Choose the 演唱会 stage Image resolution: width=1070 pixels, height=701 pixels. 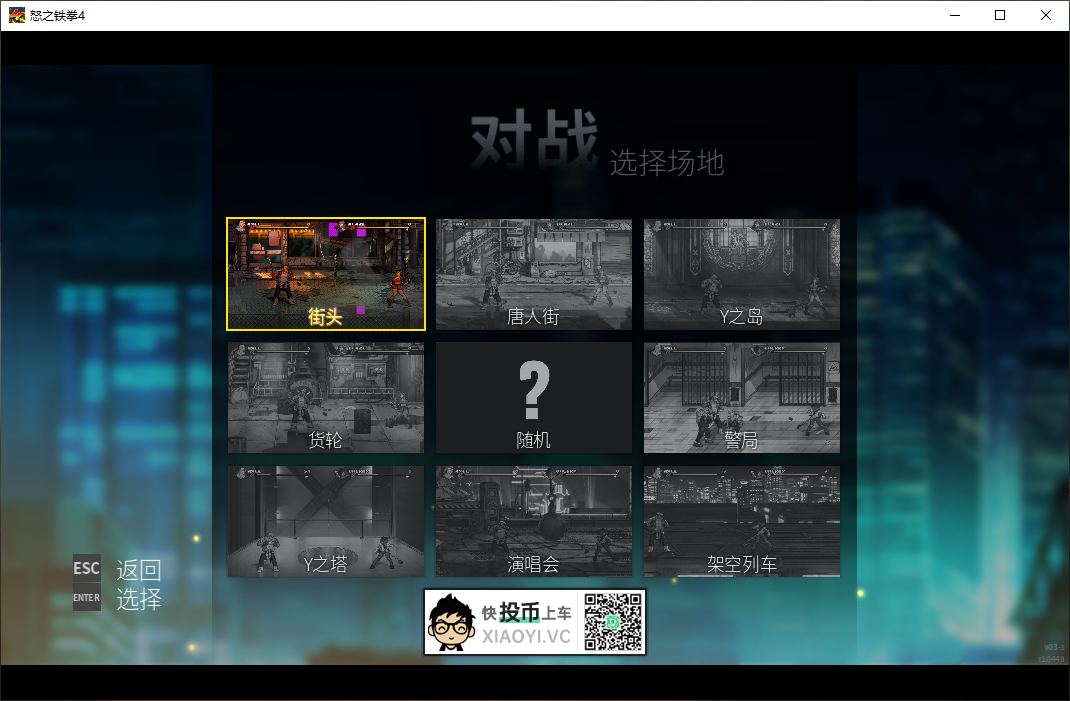534,521
